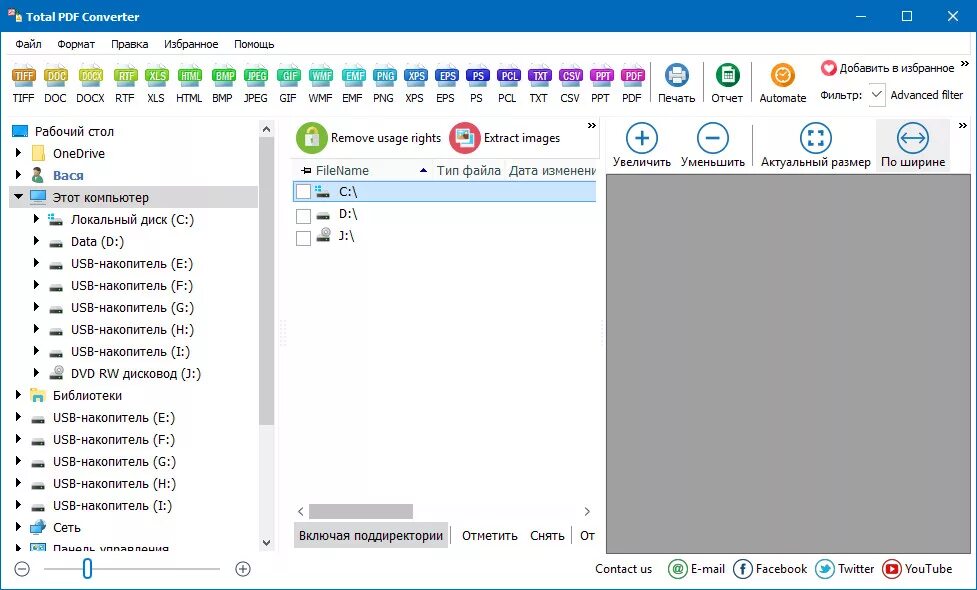Open the Facebook link
977x590 pixels.
[x=770, y=568]
